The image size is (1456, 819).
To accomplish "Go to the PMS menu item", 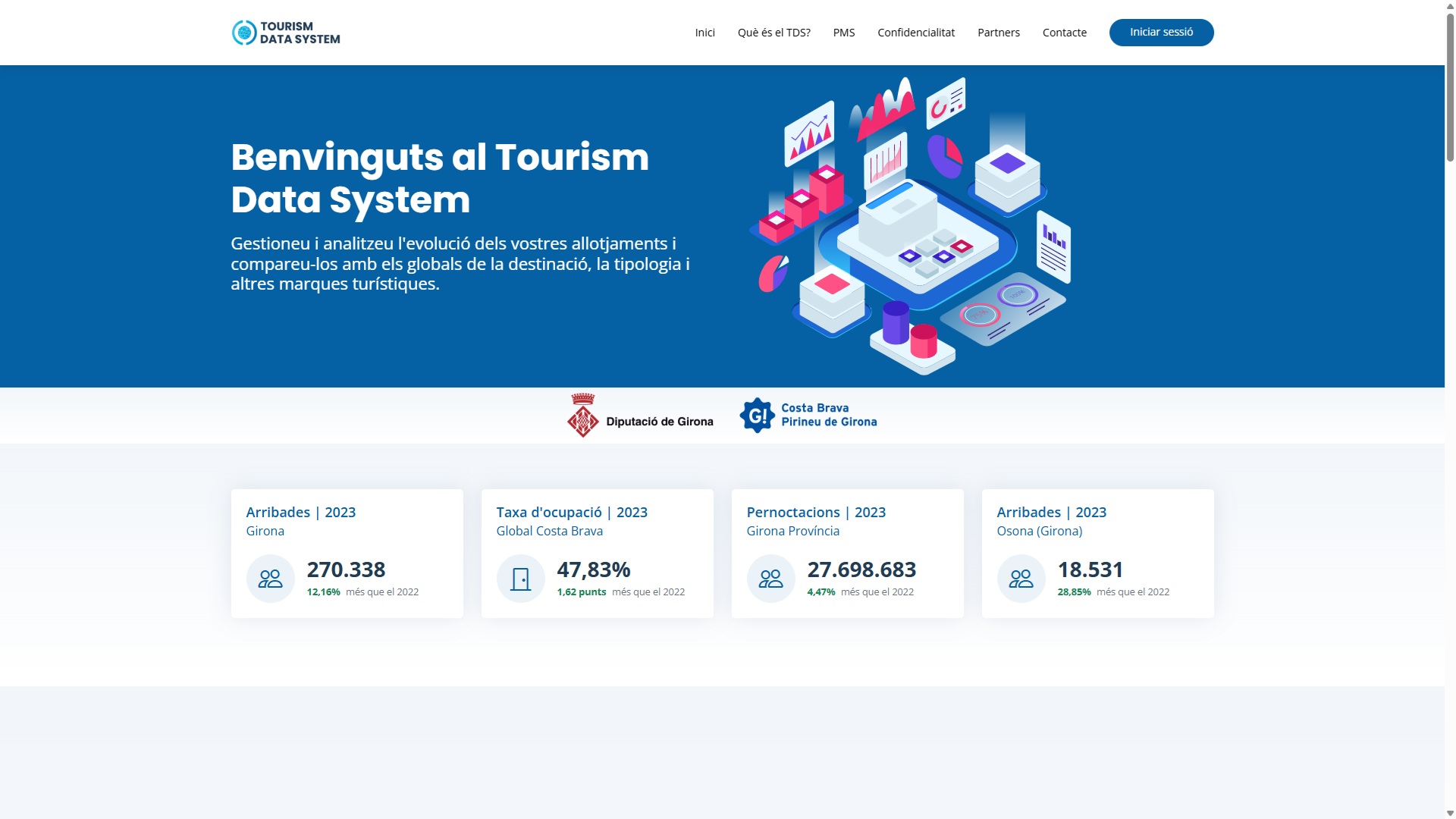I will coord(843,33).
